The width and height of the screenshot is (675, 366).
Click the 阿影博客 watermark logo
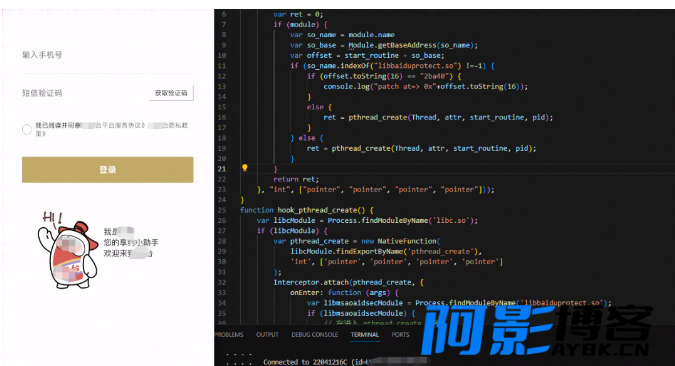click(x=536, y=329)
